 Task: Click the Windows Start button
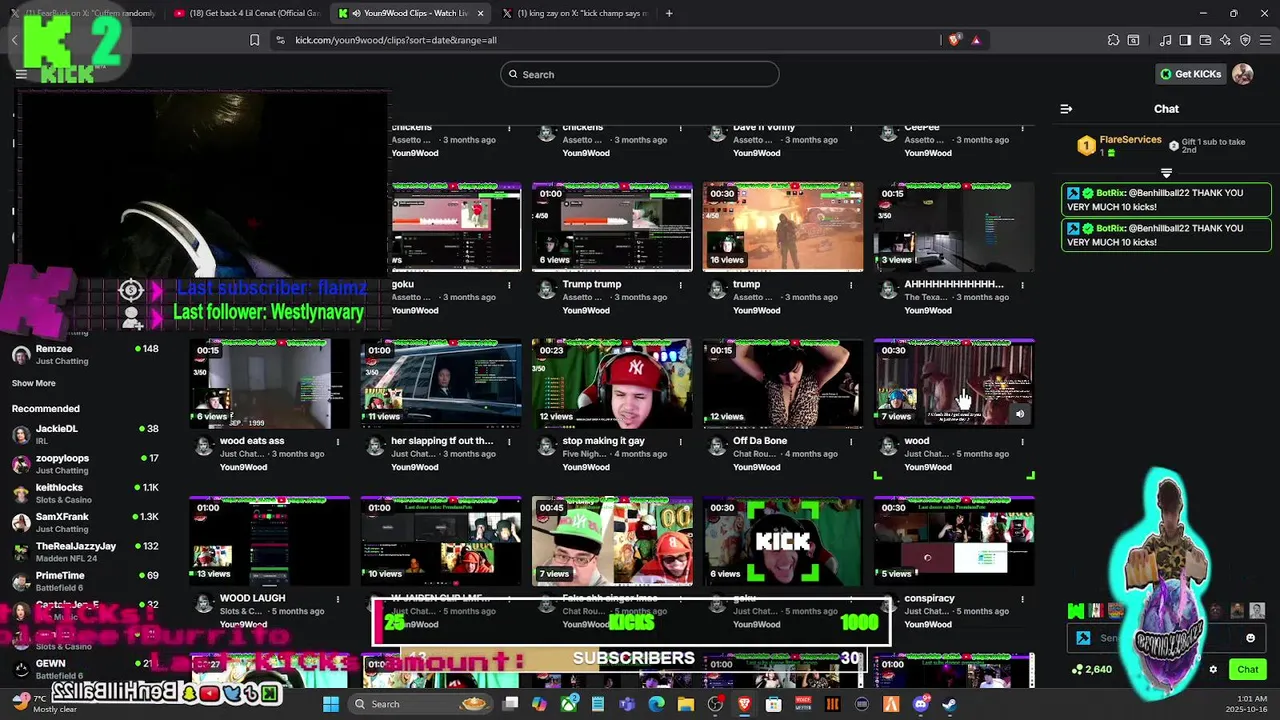331,704
